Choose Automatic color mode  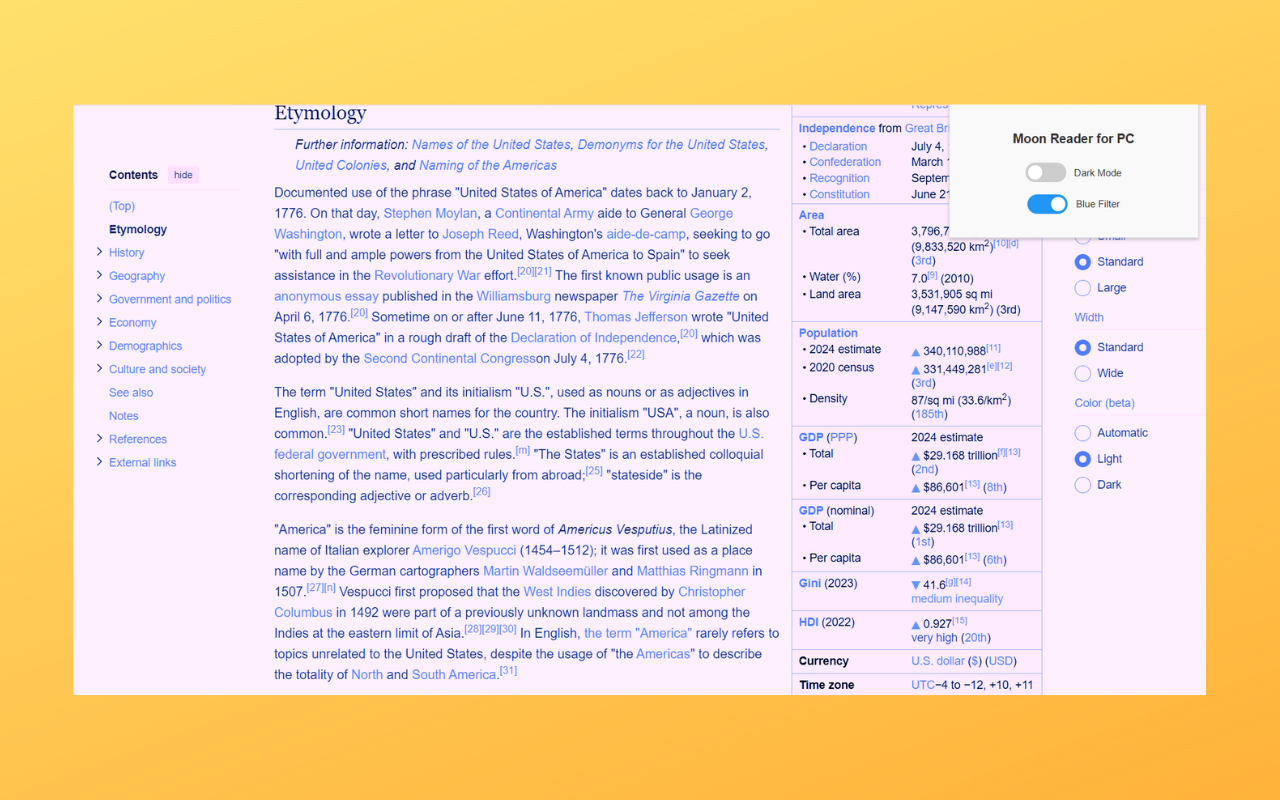click(x=1082, y=432)
